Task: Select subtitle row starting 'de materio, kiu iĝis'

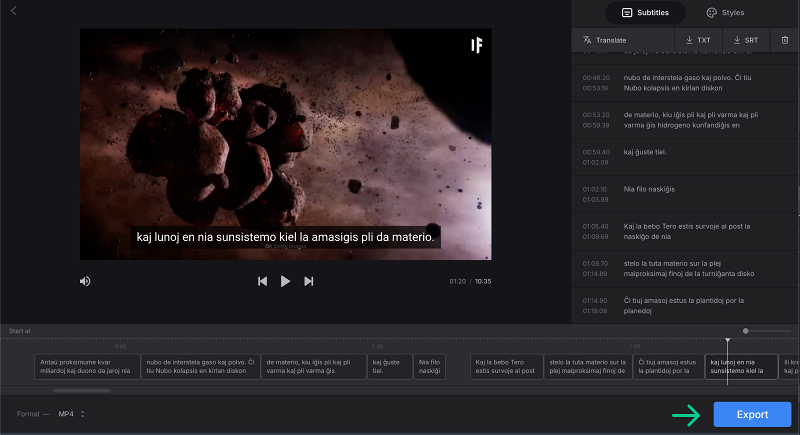Action: point(685,120)
